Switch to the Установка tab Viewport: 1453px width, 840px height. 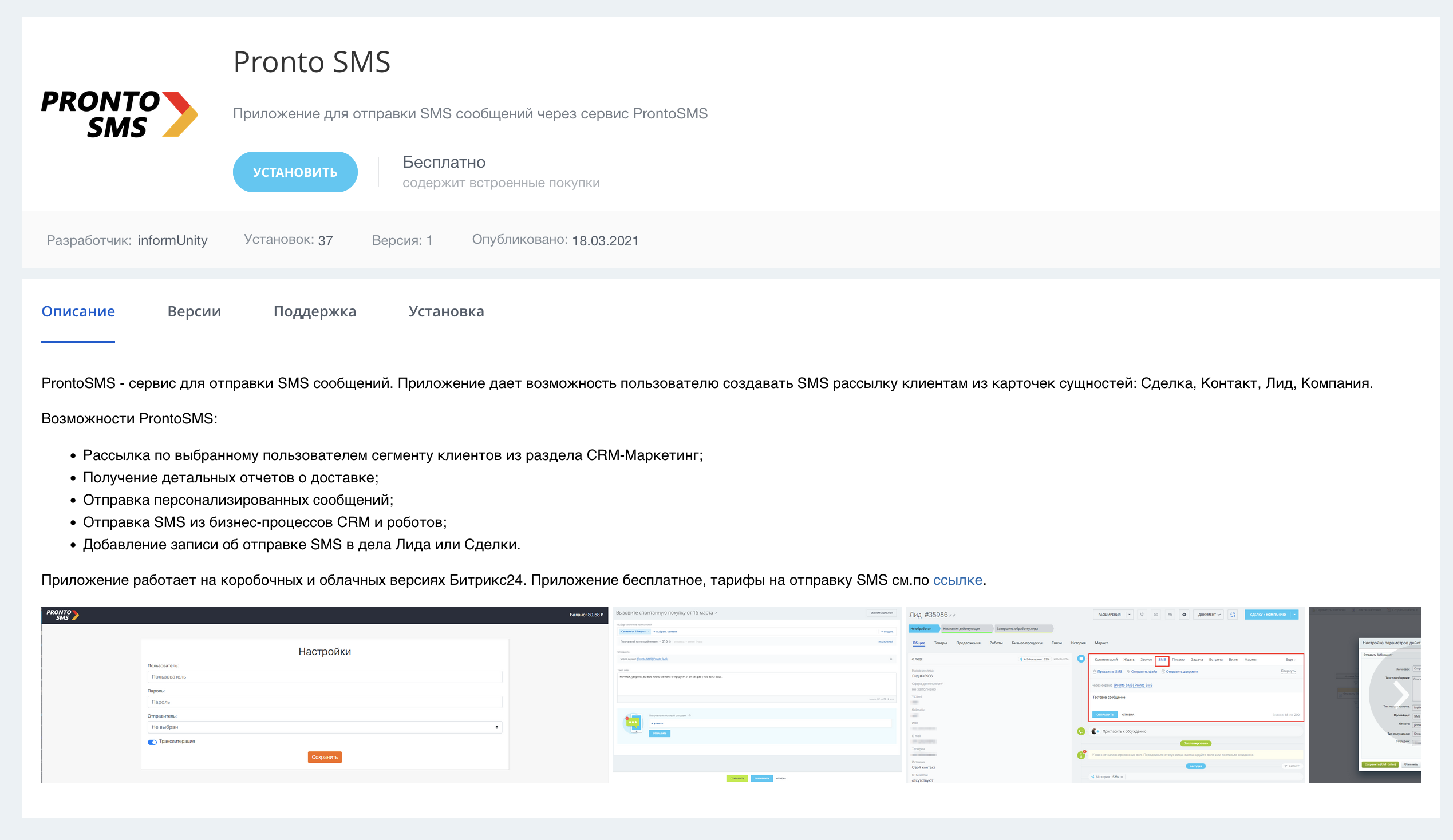(x=446, y=311)
